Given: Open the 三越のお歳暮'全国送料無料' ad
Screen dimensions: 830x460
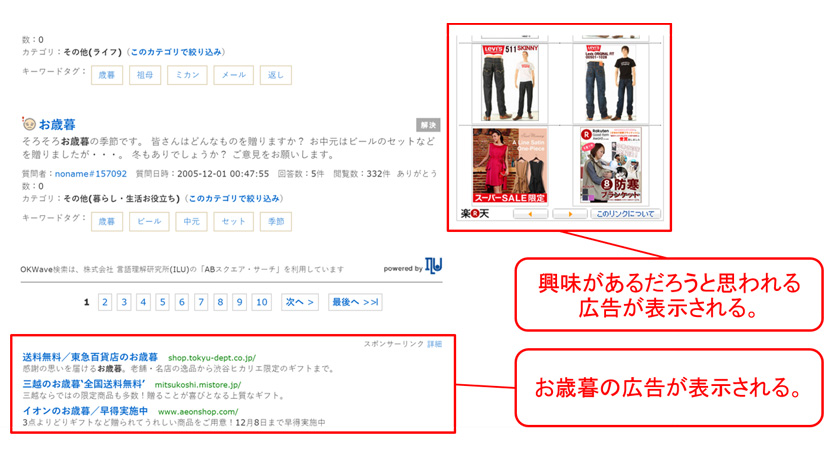Looking at the screenshot, I should click(83, 384).
